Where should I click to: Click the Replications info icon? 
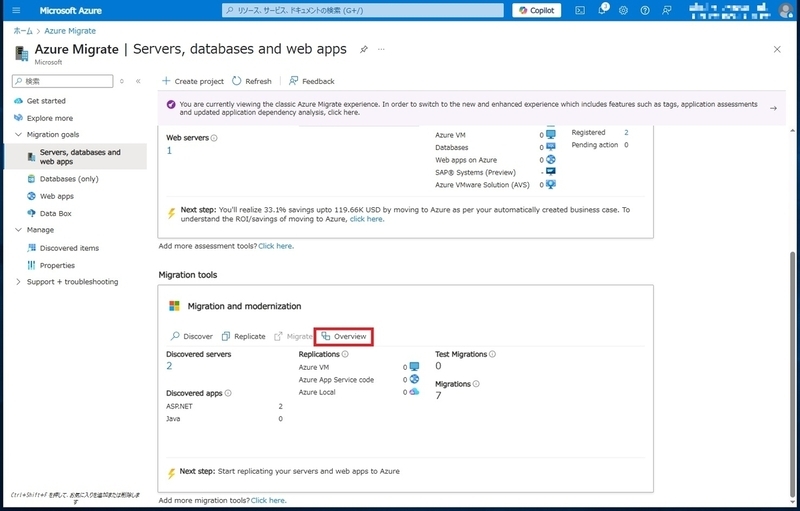345,354
